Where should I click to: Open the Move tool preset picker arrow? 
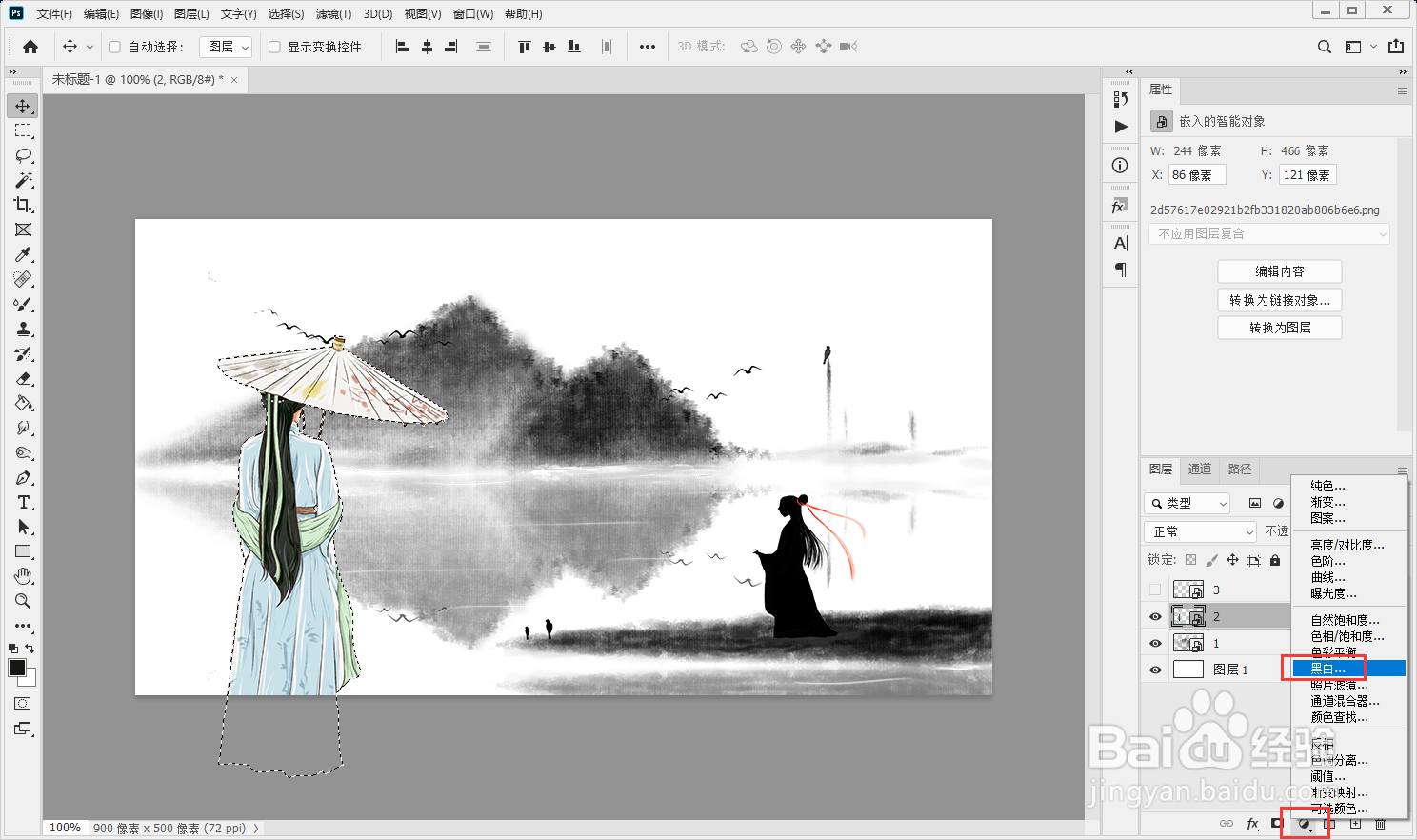coord(90,47)
